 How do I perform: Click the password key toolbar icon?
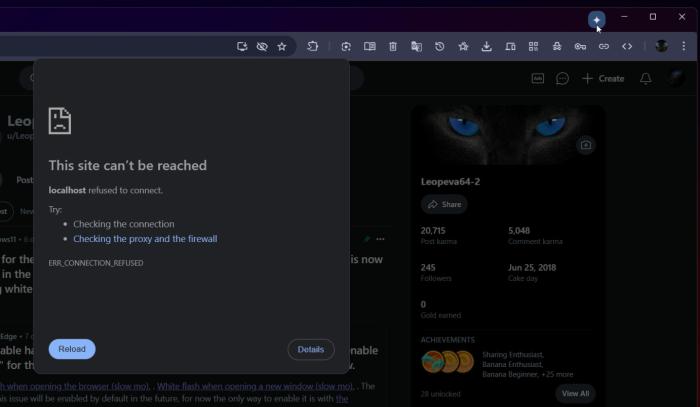pos(580,46)
